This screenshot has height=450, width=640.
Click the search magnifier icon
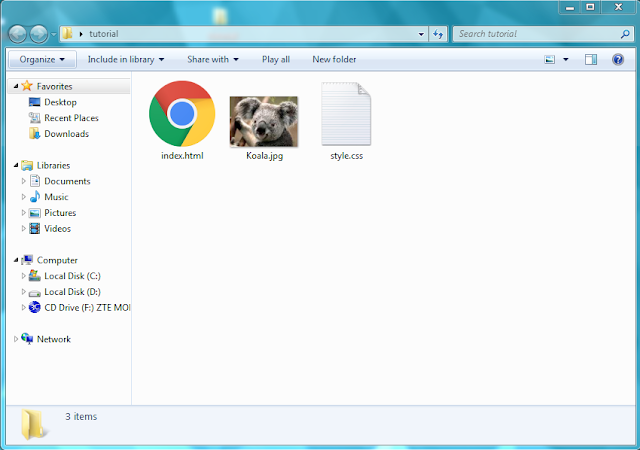(x=624, y=34)
